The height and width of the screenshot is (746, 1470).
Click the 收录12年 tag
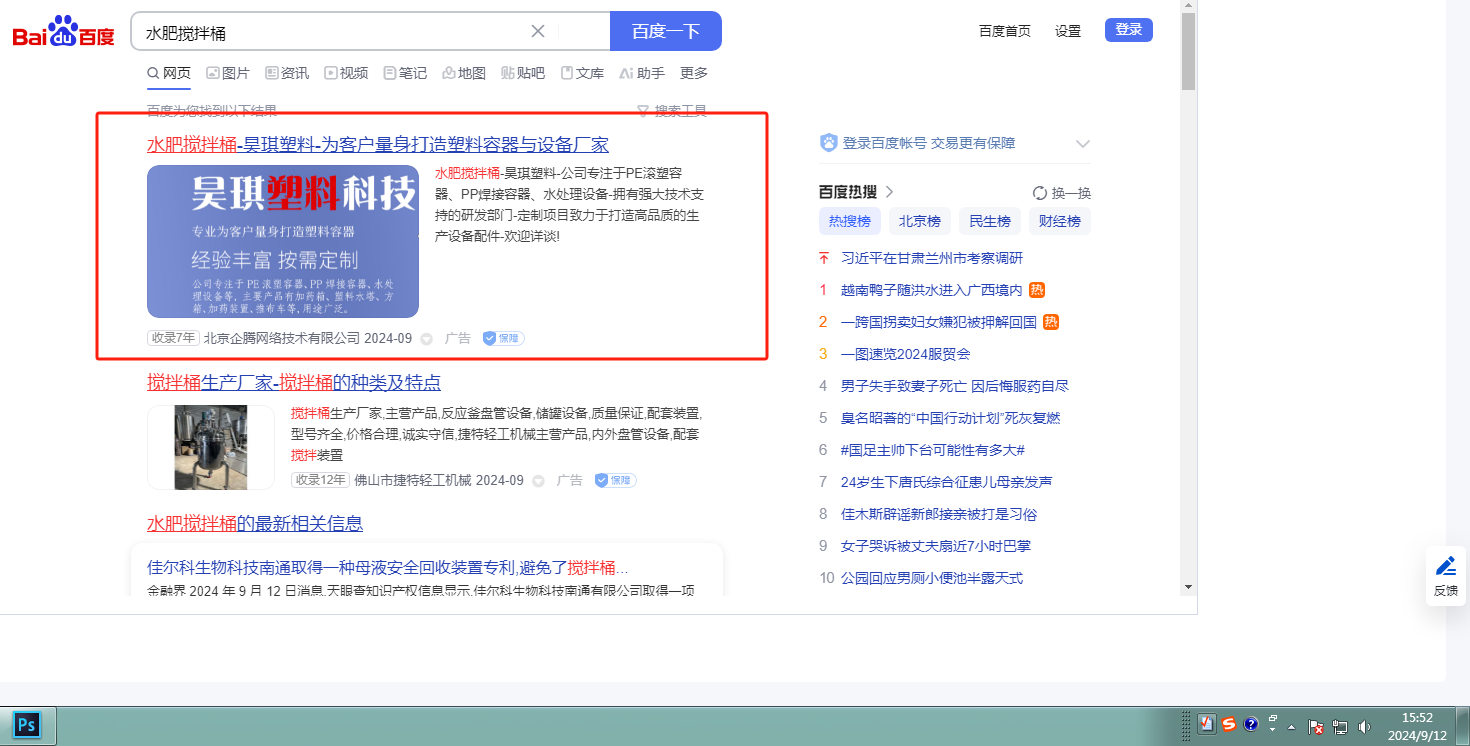(x=320, y=480)
